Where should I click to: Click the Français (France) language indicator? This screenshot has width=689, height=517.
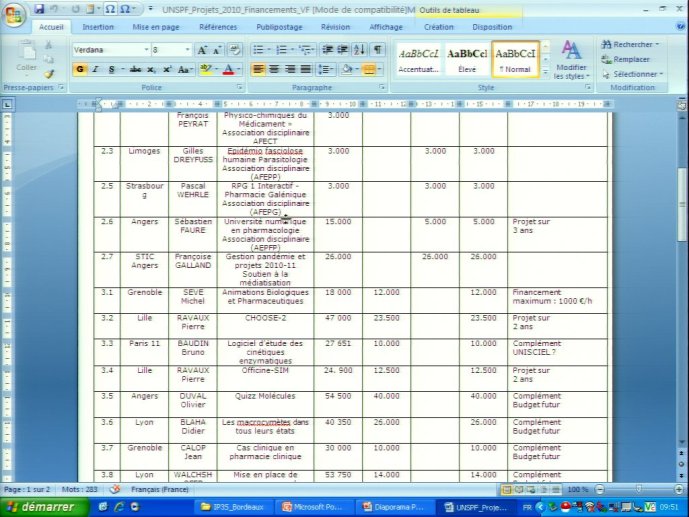click(x=160, y=489)
